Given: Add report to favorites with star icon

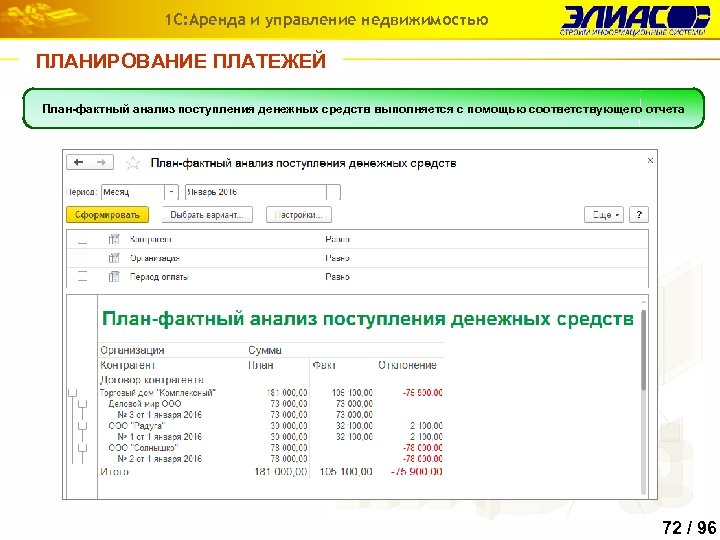Looking at the screenshot, I should click(132, 163).
